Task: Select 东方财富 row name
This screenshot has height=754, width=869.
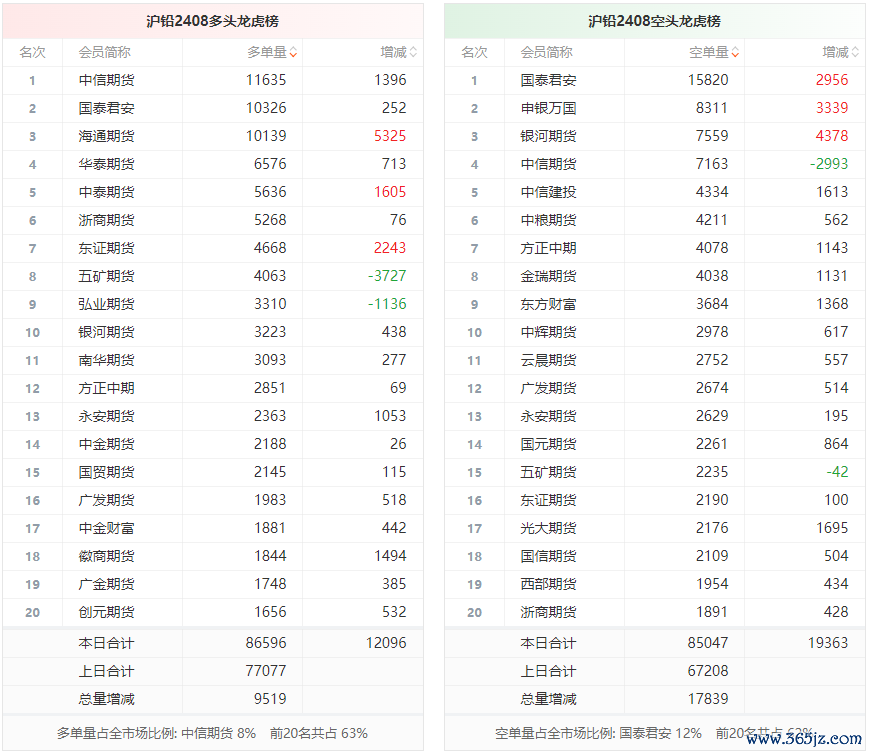Action: pos(548,304)
